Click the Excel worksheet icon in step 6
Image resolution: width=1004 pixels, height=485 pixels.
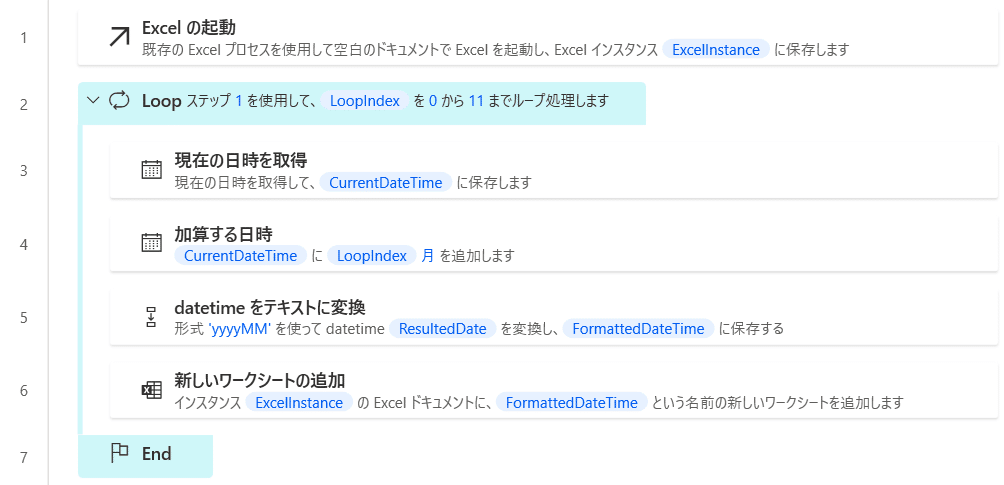[152, 390]
